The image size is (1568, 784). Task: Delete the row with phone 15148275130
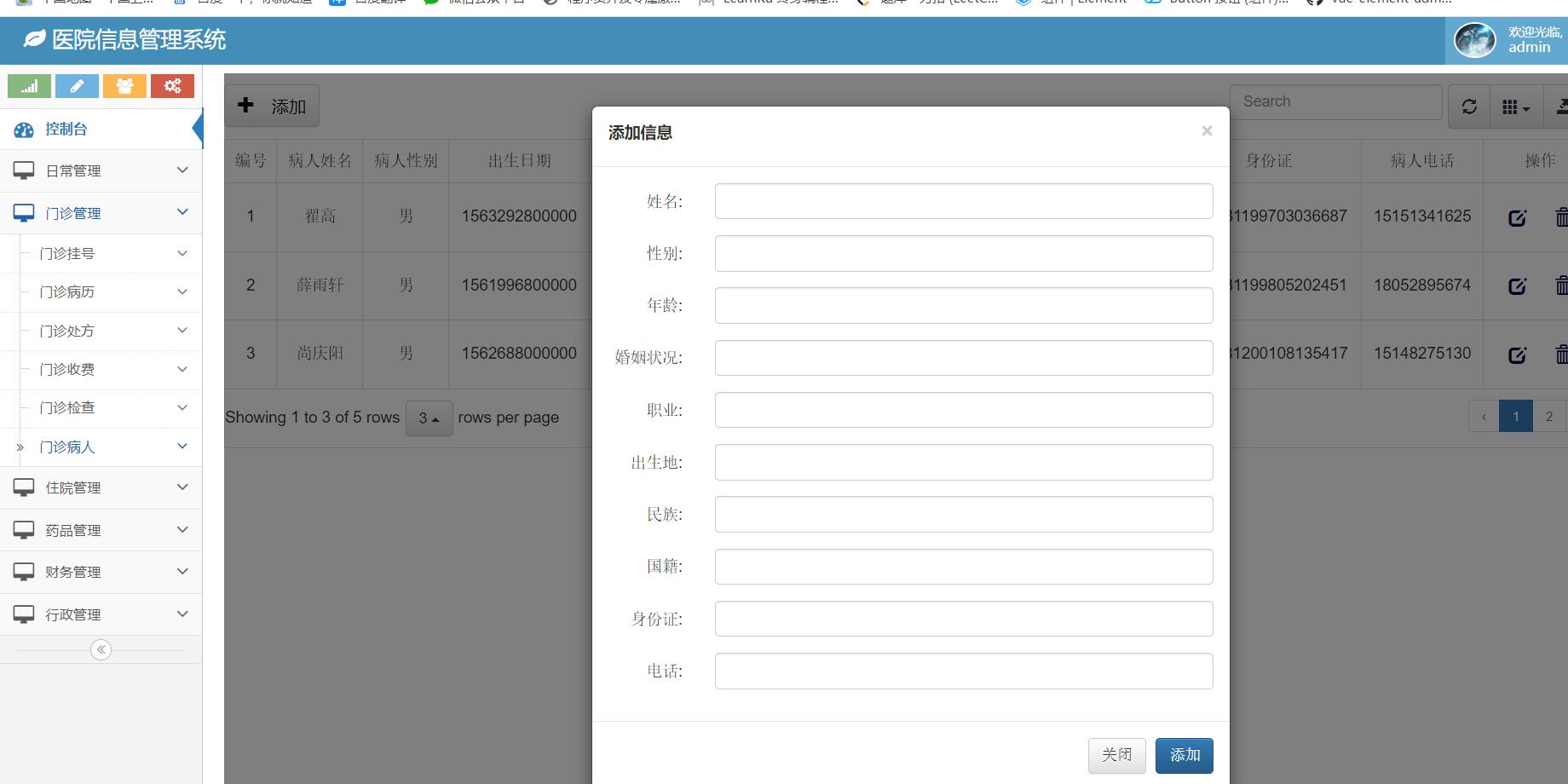point(1561,355)
